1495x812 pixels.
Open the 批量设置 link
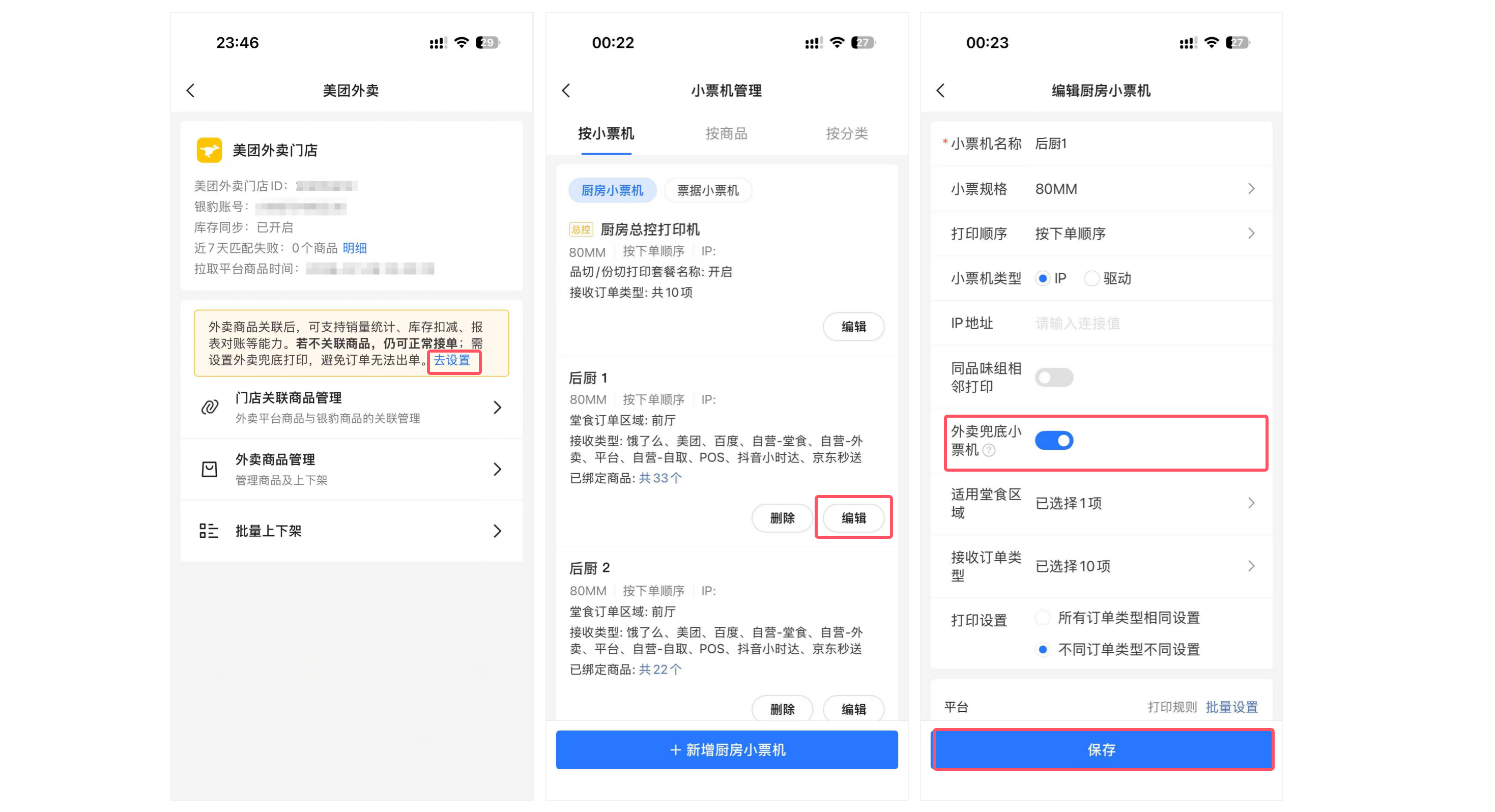pyautogui.click(x=1231, y=707)
